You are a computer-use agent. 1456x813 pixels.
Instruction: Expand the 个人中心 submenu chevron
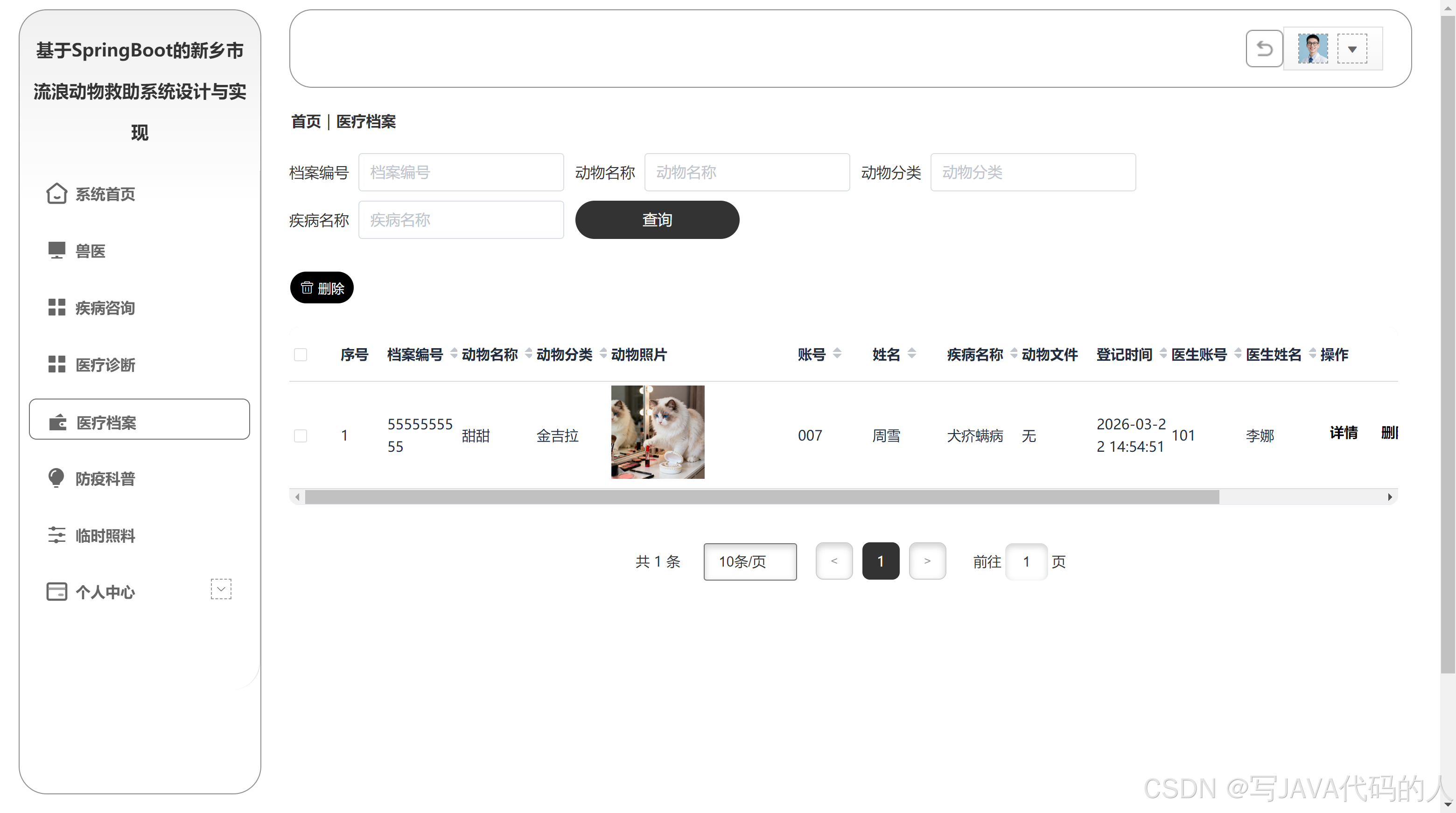221,589
